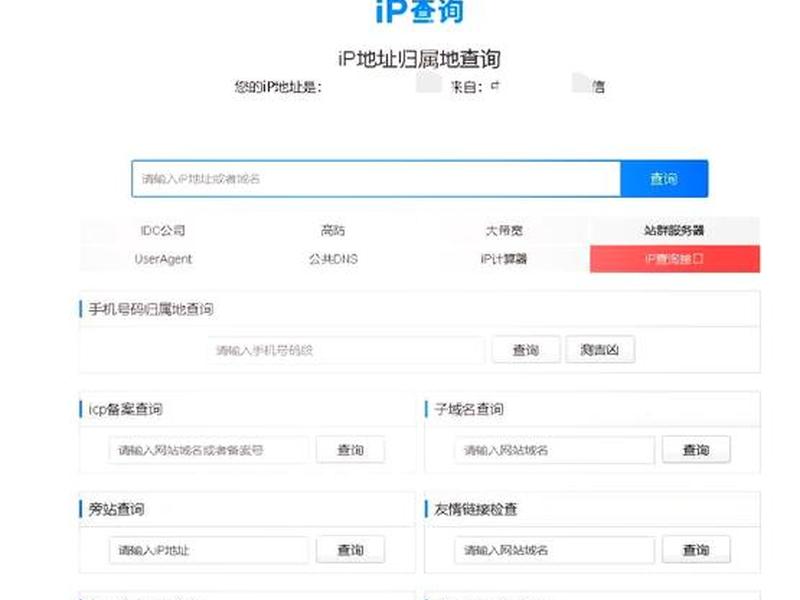Viewport: 800px width, 600px height.
Task: Focus the 子域名查询 domain input field
Action: click(555, 450)
